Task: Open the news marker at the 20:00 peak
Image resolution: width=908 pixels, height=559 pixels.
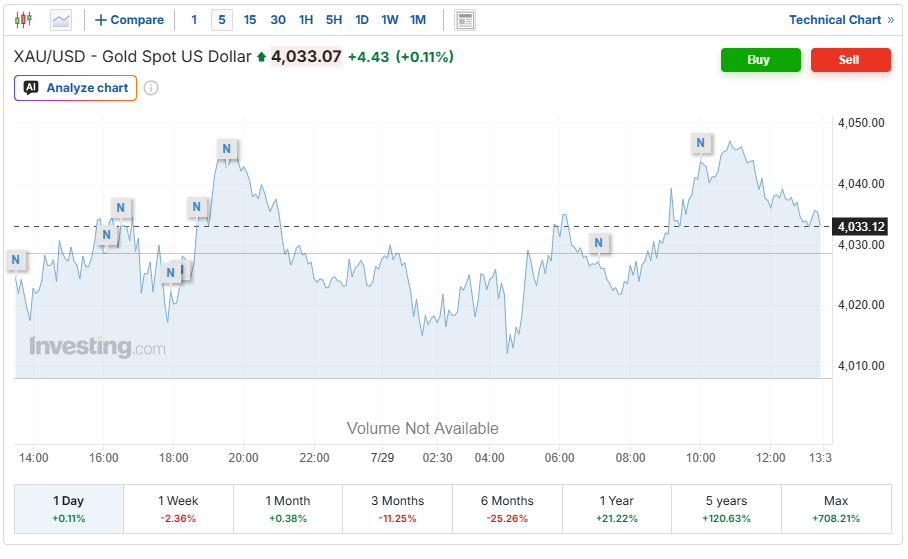Action: (x=226, y=149)
